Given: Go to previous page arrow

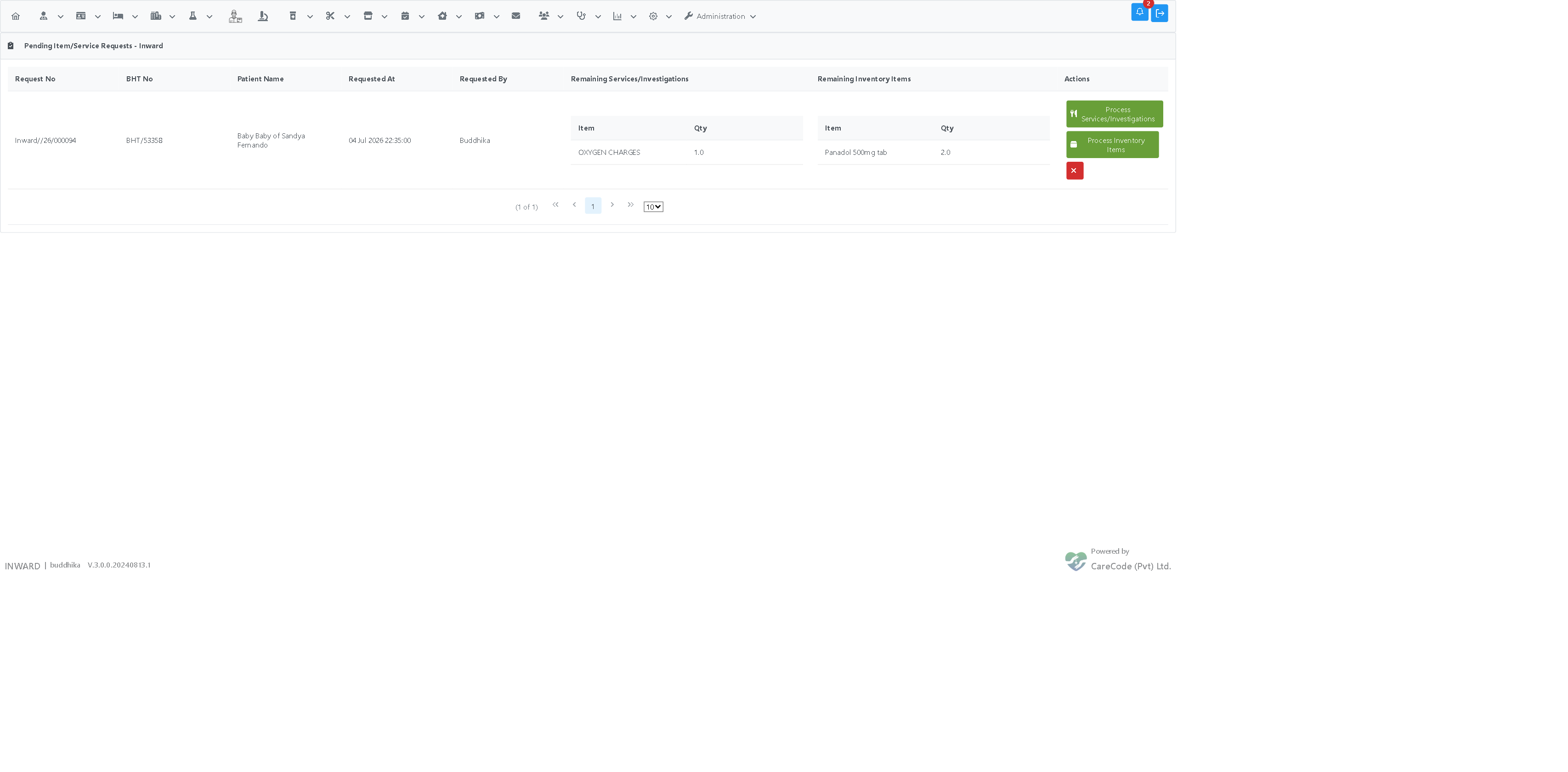Looking at the screenshot, I should point(574,205).
